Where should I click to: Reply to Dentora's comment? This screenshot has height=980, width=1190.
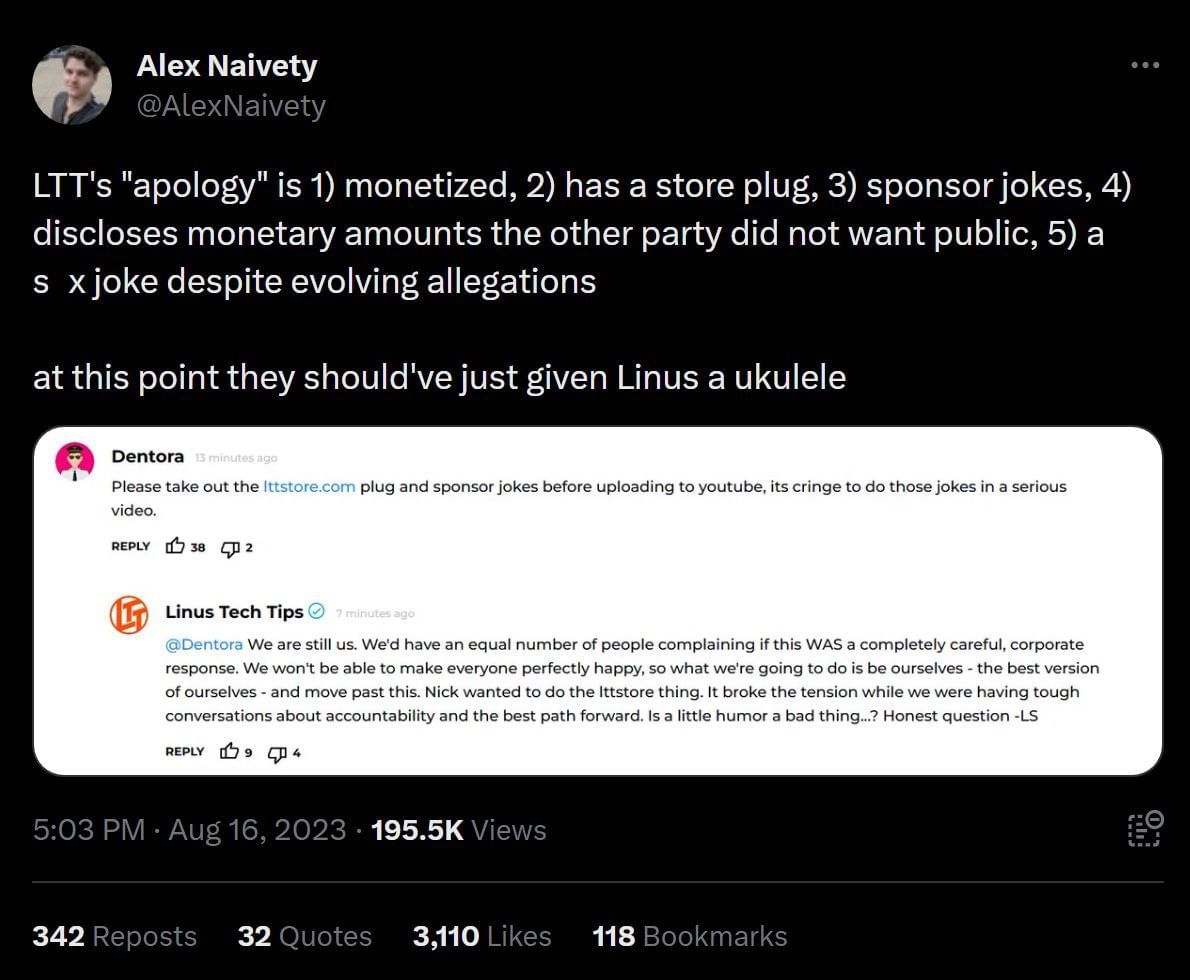pyautogui.click(x=130, y=546)
